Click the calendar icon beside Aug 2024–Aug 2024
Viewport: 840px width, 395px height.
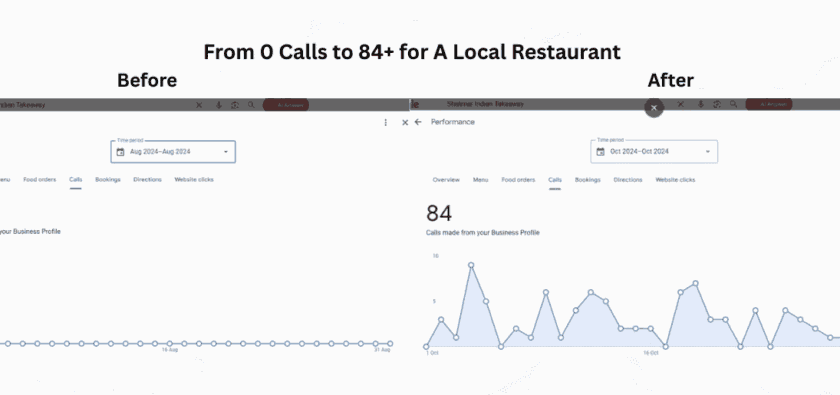(x=120, y=152)
